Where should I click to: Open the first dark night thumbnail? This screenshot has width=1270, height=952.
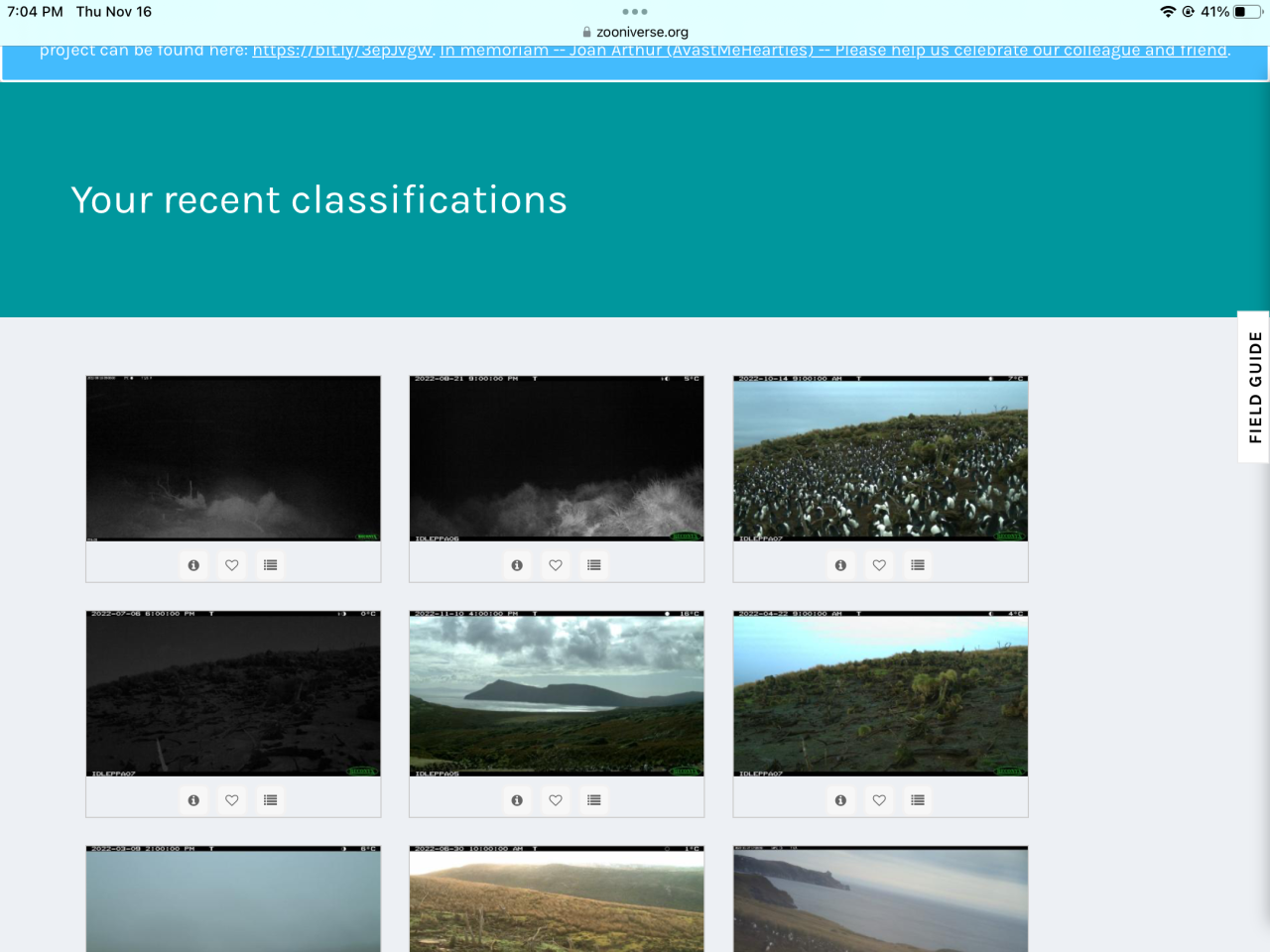pos(233,458)
